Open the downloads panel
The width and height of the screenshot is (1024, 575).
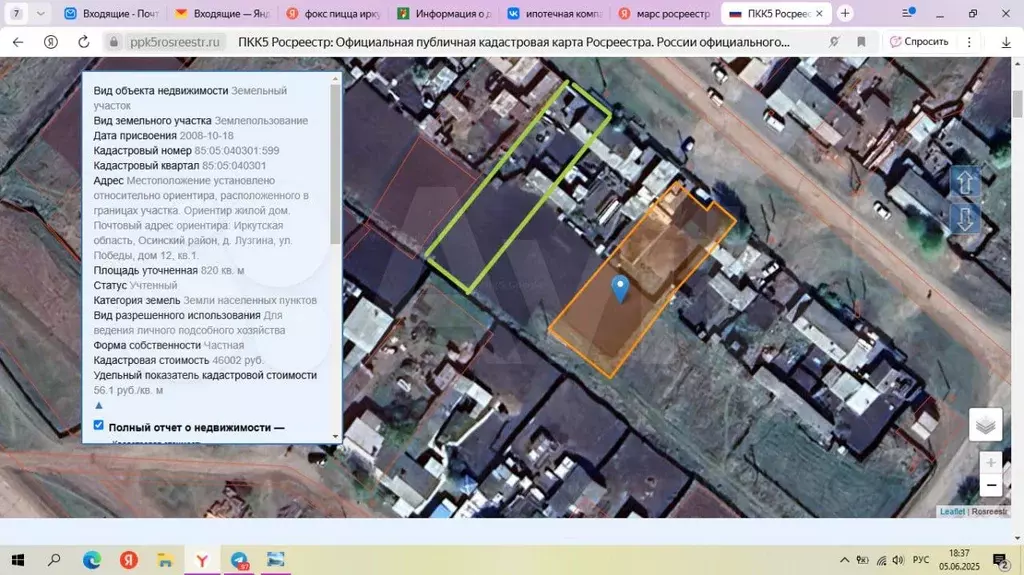tap(1006, 42)
